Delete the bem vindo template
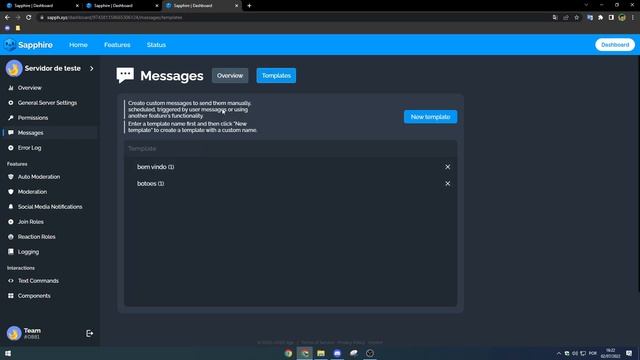Image resolution: width=640 pixels, height=360 pixels. coord(448,167)
